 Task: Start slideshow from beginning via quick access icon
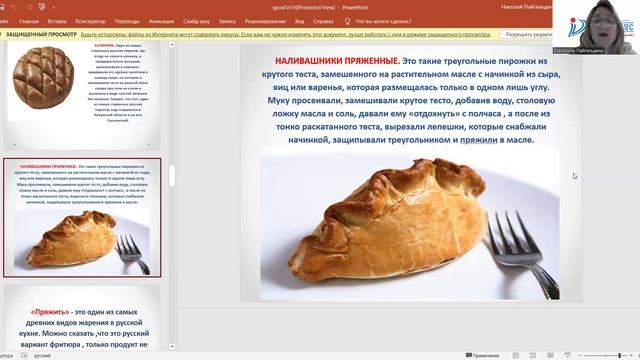pyautogui.click(x=42, y=7)
